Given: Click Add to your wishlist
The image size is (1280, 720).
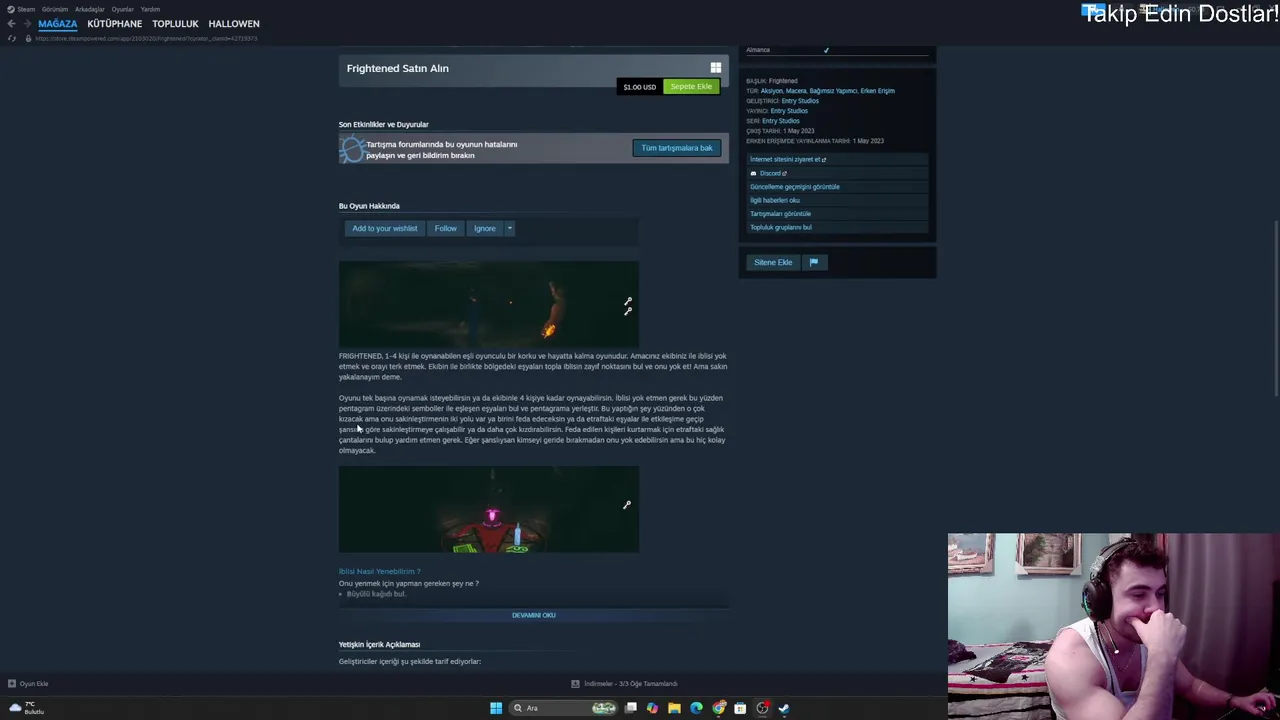Looking at the screenshot, I should click(384, 228).
